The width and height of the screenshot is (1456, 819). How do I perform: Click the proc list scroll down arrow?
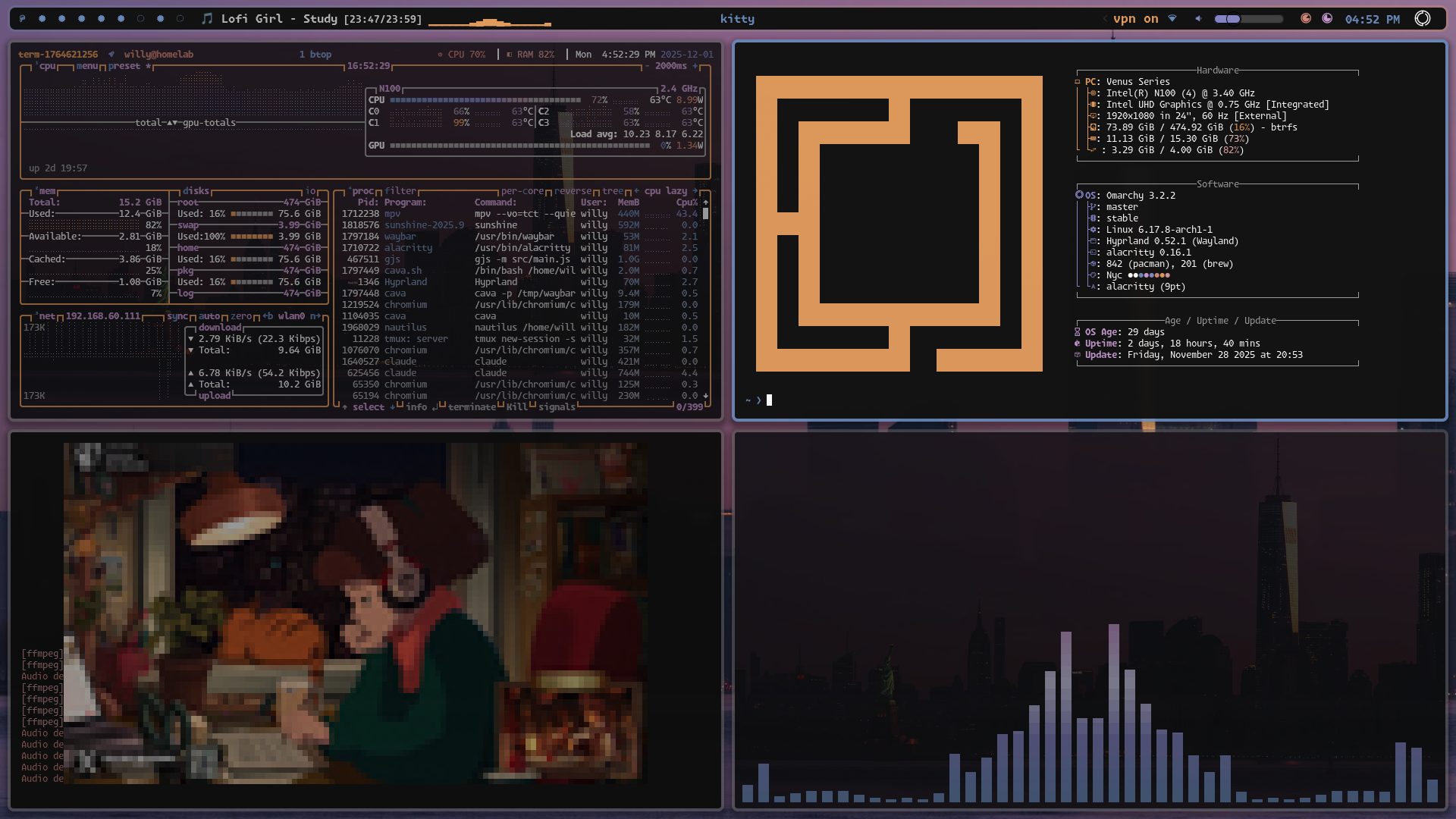(705, 396)
